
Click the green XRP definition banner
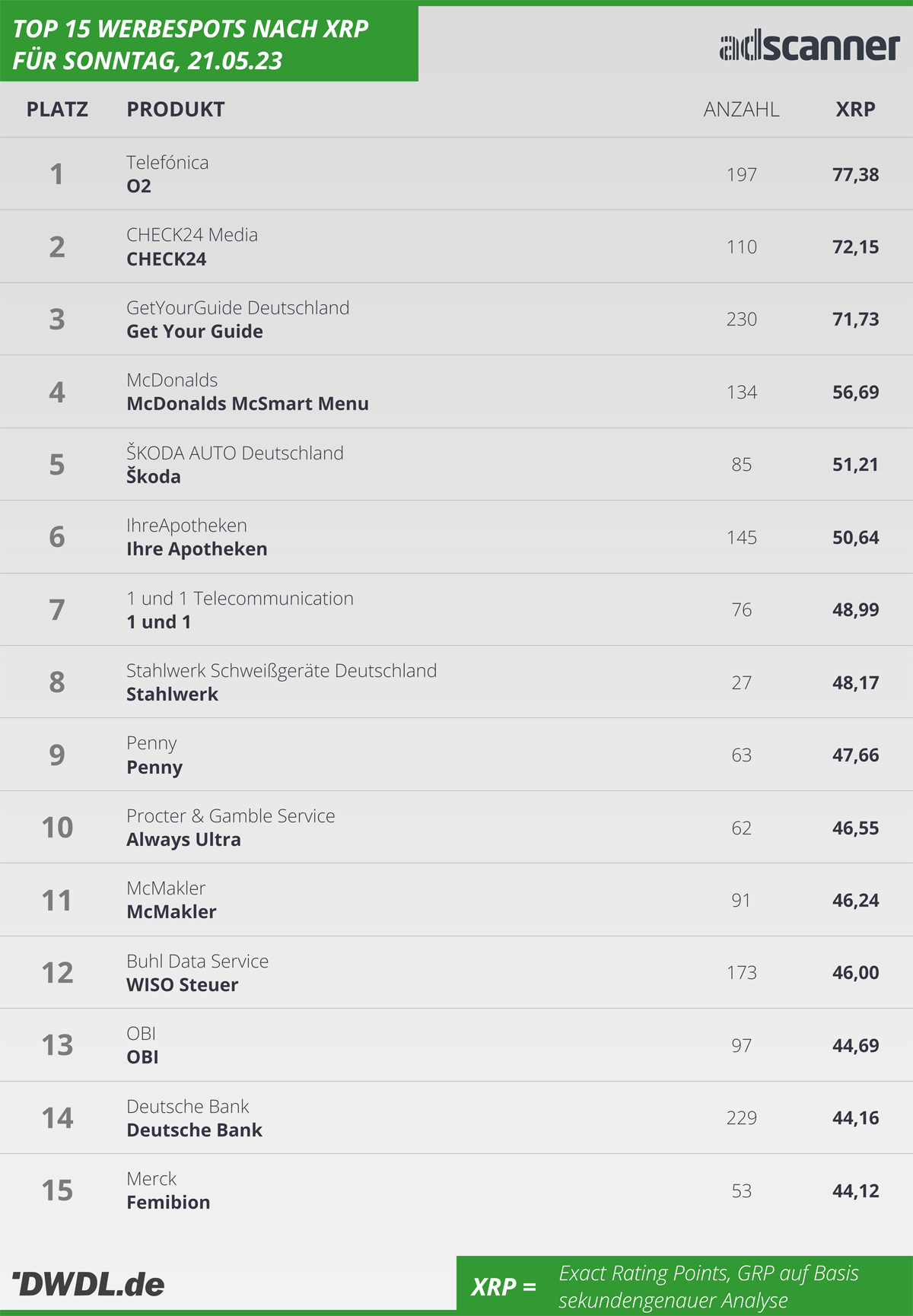pyautogui.click(x=685, y=1285)
